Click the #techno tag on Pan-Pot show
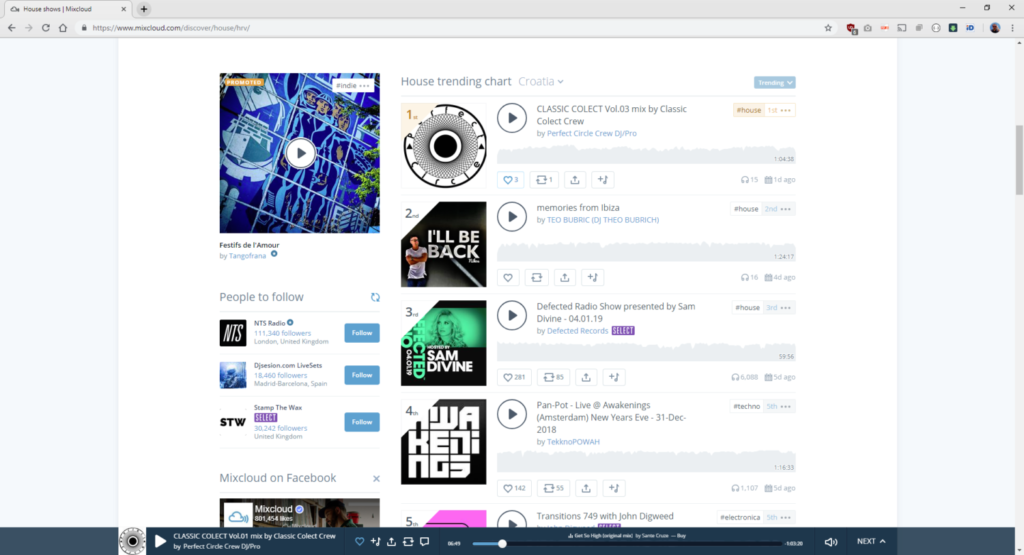1024x555 pixels. pyautogui.click(x=746, y=406)
